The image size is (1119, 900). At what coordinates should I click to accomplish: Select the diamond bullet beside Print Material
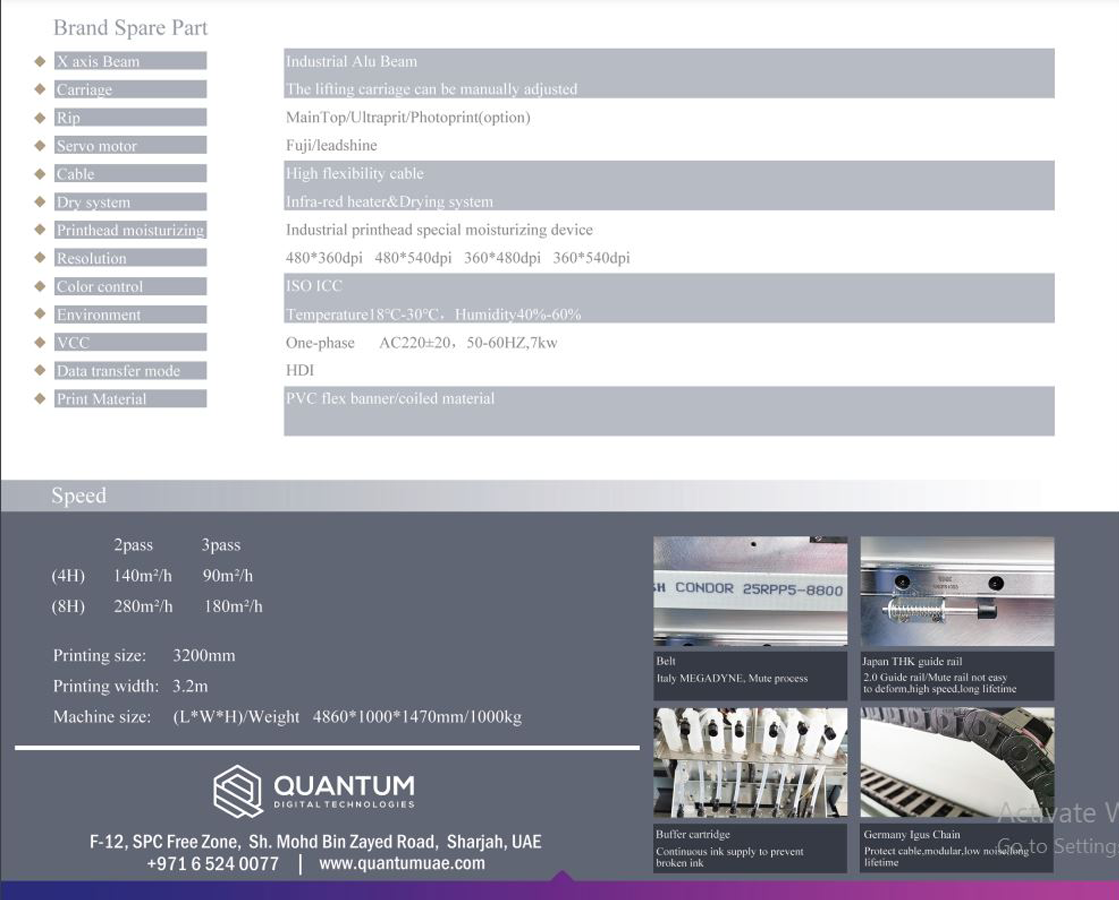point(40,399)
